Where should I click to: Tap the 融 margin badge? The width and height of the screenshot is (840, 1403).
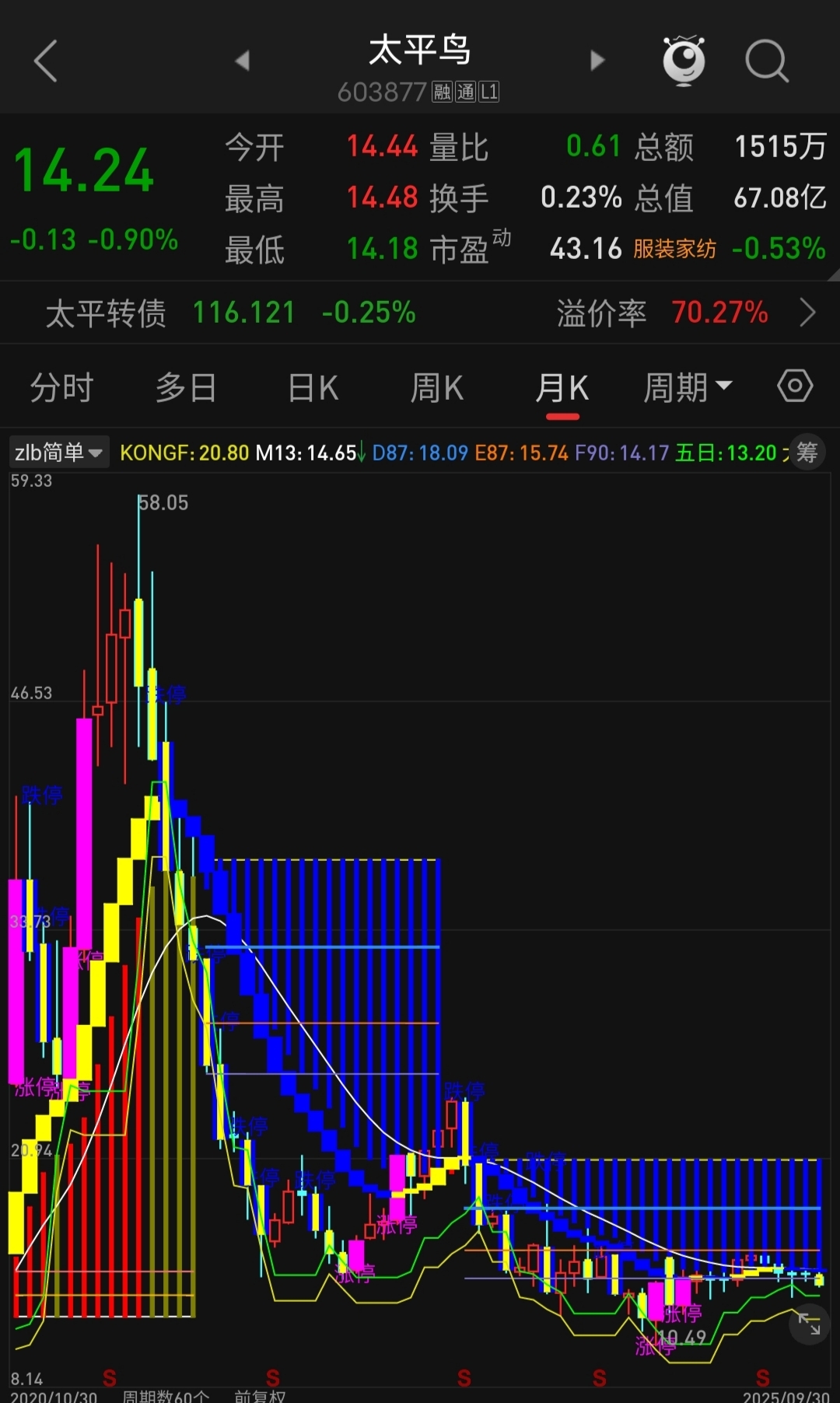(x=442, y=92)
